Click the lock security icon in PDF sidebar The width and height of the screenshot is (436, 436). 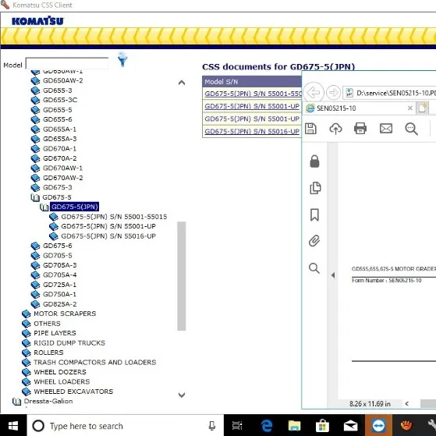coord(314,161)
